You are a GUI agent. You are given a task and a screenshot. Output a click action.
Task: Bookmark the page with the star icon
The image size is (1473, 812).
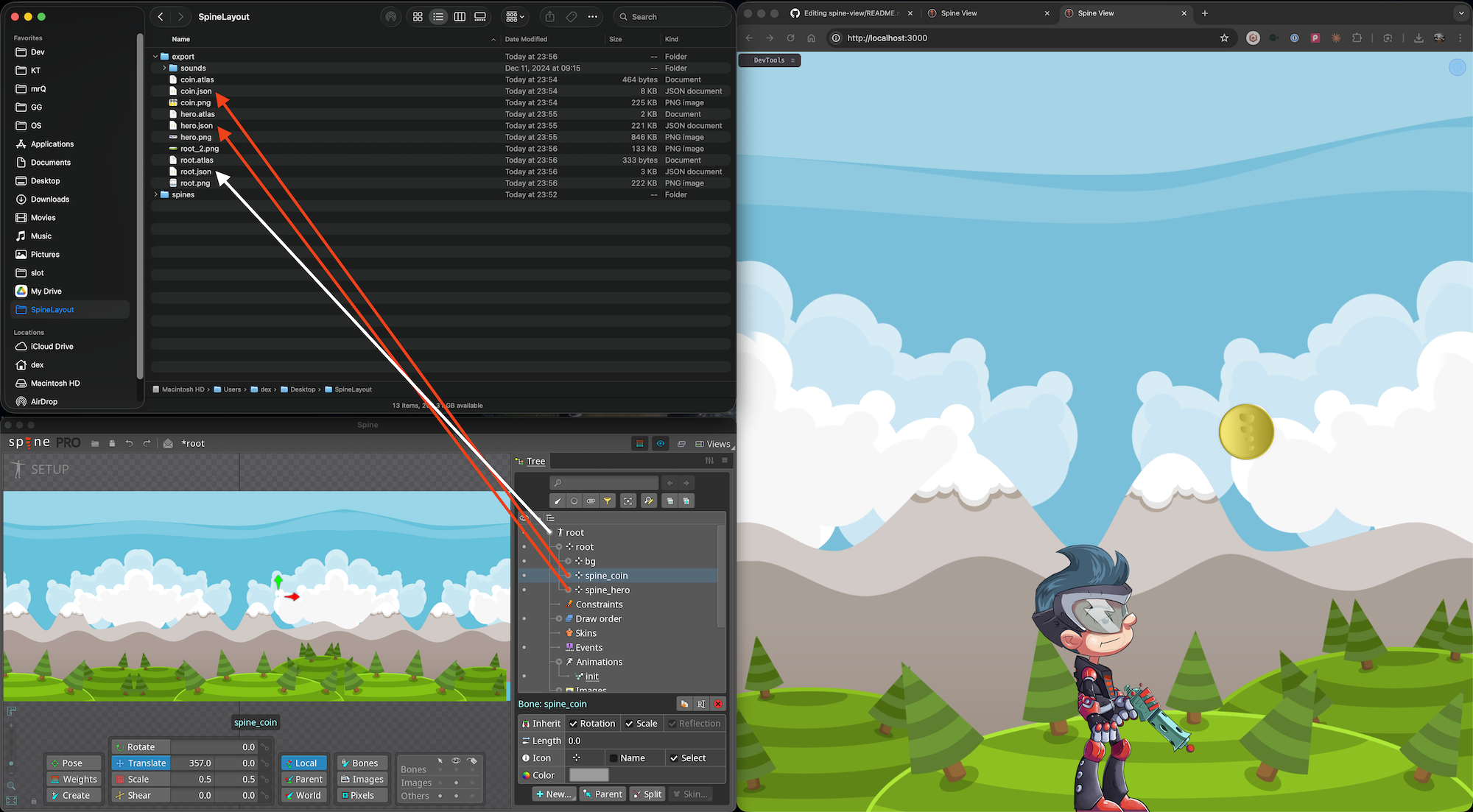point(1224,38)
